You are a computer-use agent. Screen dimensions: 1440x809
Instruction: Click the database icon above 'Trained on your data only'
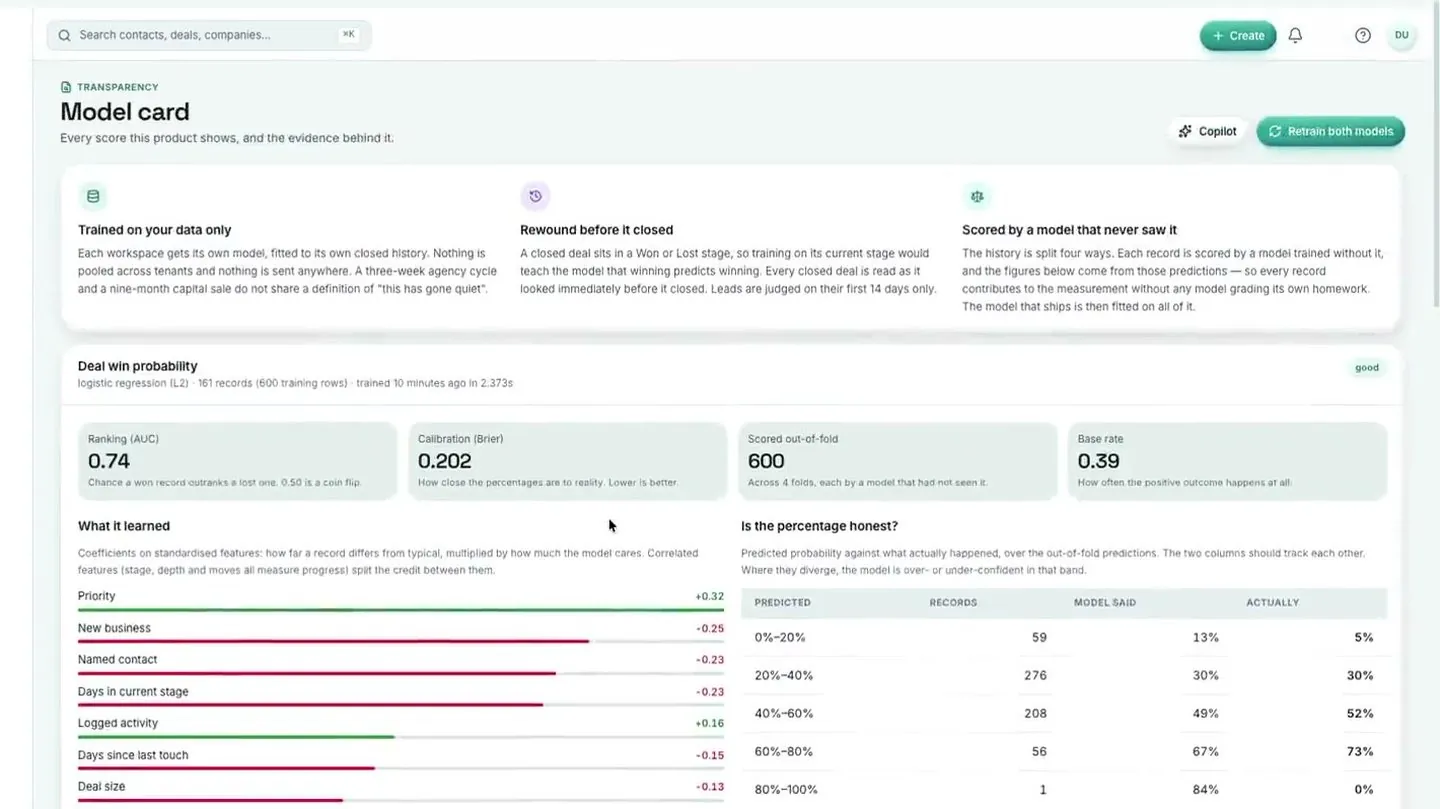tap(93, 196)
